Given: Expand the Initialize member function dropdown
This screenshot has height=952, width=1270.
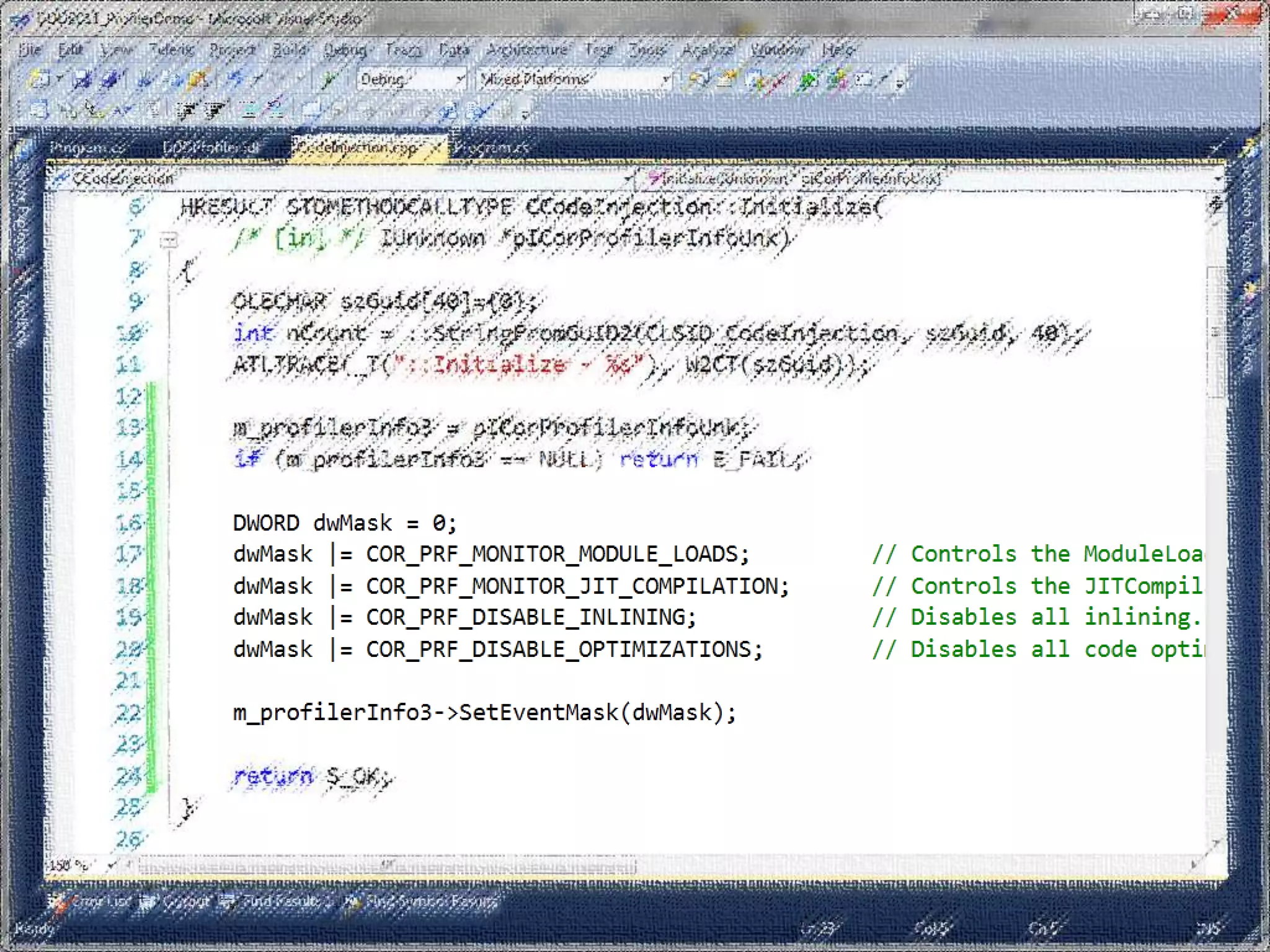Looking at the screenshot, I should pos(1217,179).
